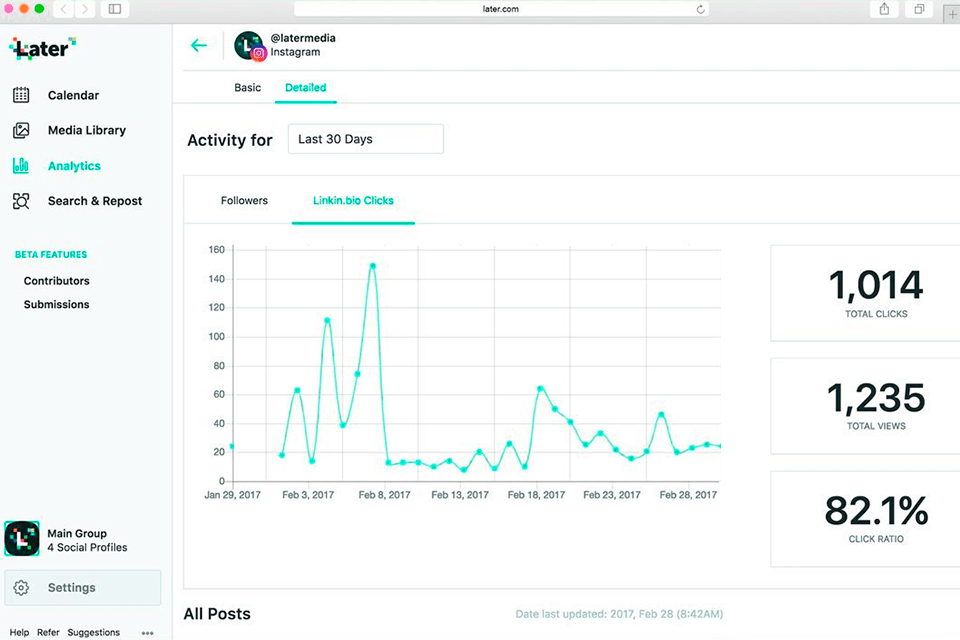Click the Suggestions link
The image size is (960, 640).
click(93, 633)
